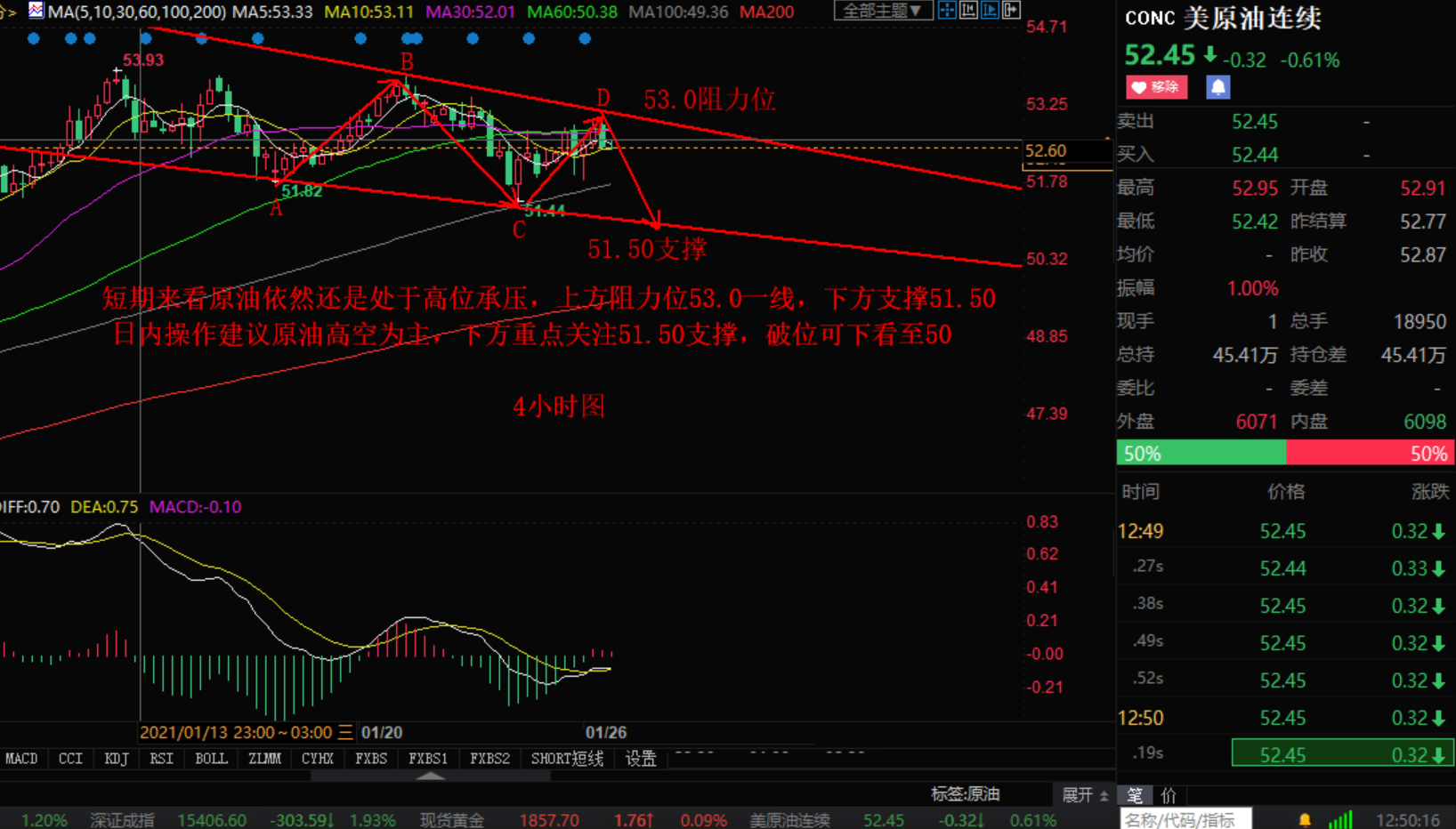The image size is (1456, 829).
Task: Switch to the ZLMM indicator tab
Action: 264,759
